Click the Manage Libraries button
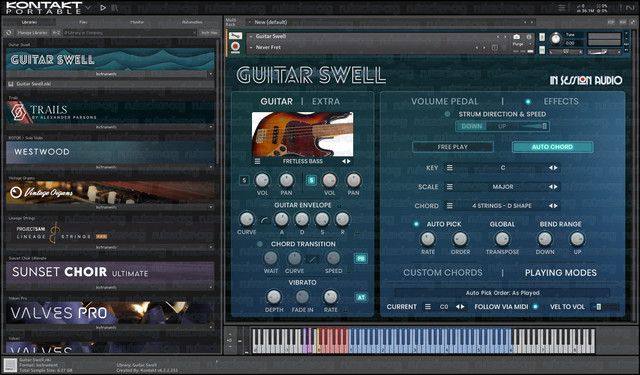640x375 pixels. click(32, 33)
